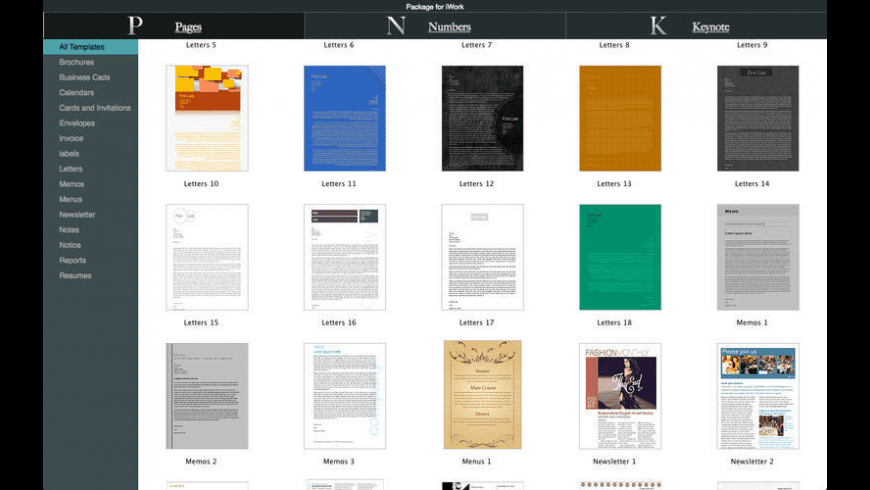870x490 pixels.
Task: Click the Letters 6 label
Action: tap(338, 45)
